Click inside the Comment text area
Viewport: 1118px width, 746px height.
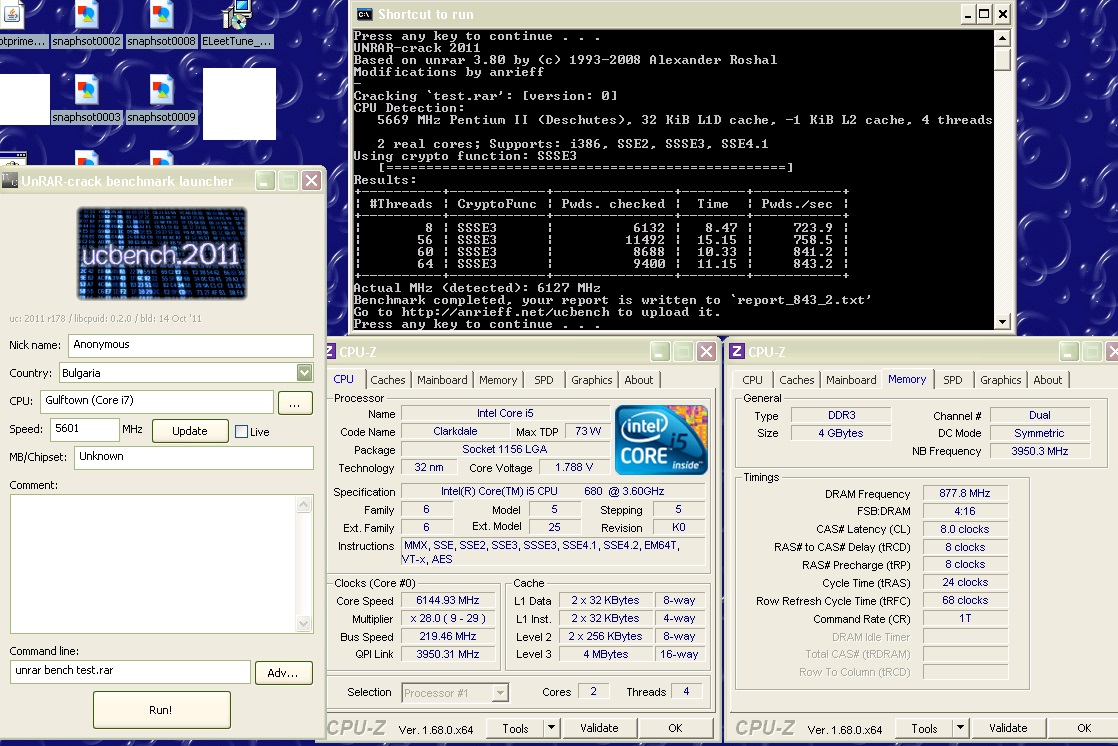[x=154, y=563]
